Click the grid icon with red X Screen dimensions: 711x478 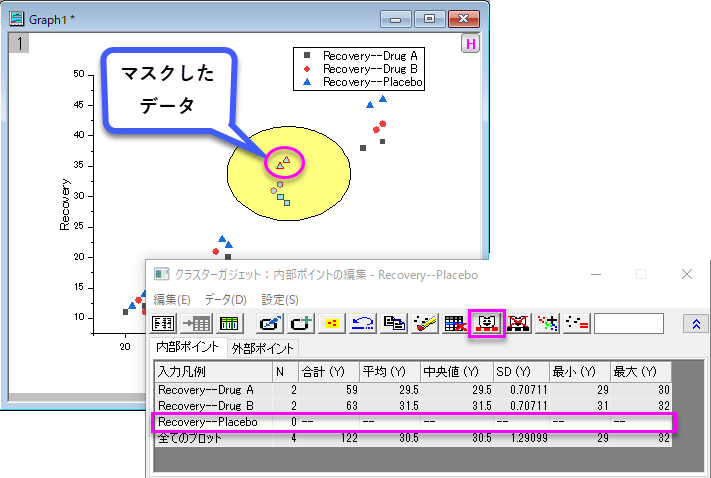pos(456,323)
